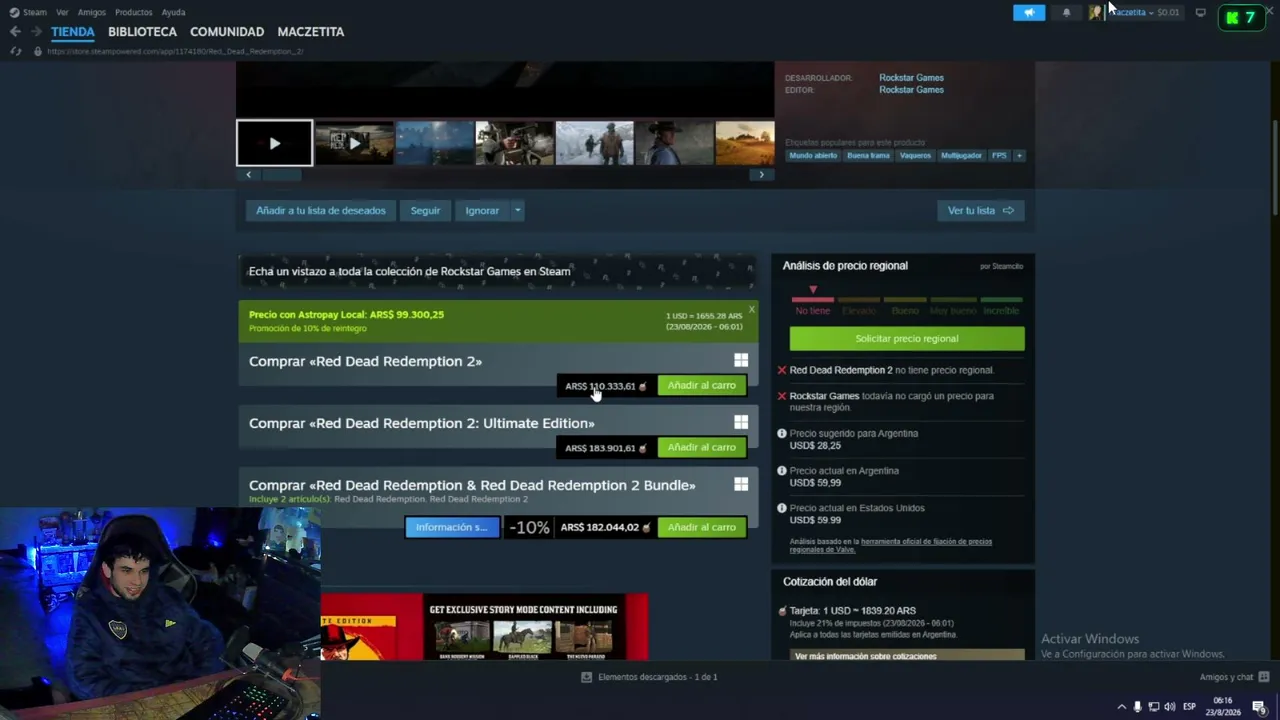Screen dimensions: 1280x720
Task: Click the Seguir button
Action: point(425,211)
